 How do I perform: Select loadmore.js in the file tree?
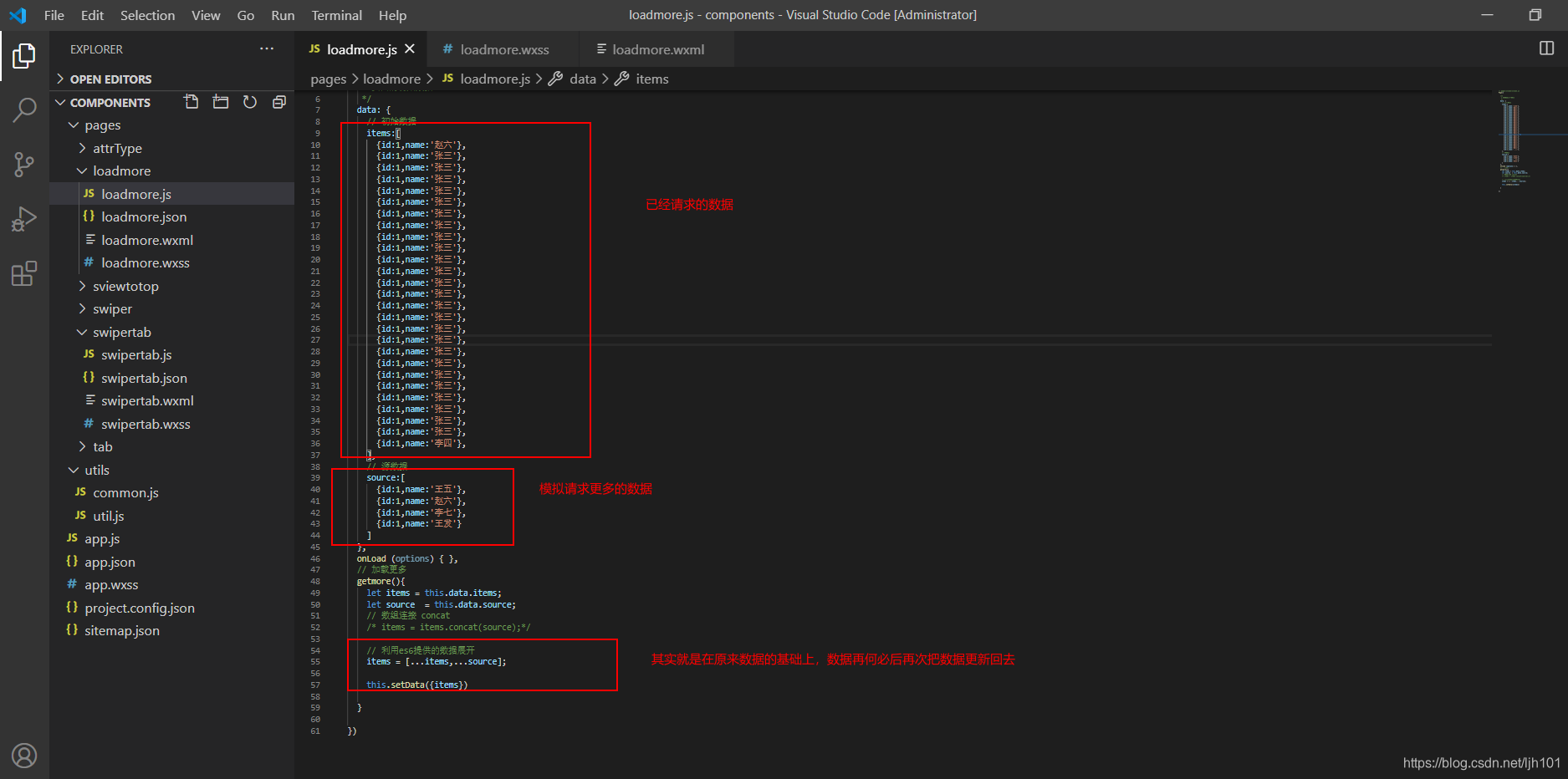171,194
